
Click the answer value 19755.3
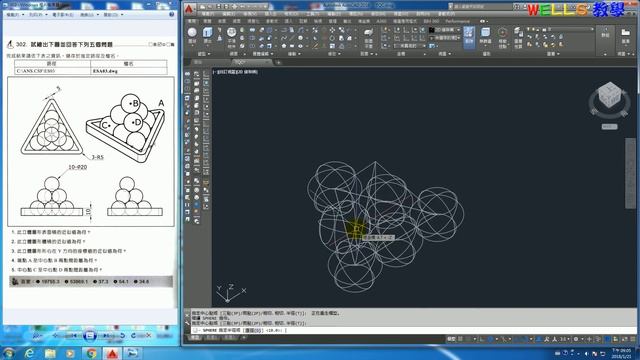(x=50, y=281)
